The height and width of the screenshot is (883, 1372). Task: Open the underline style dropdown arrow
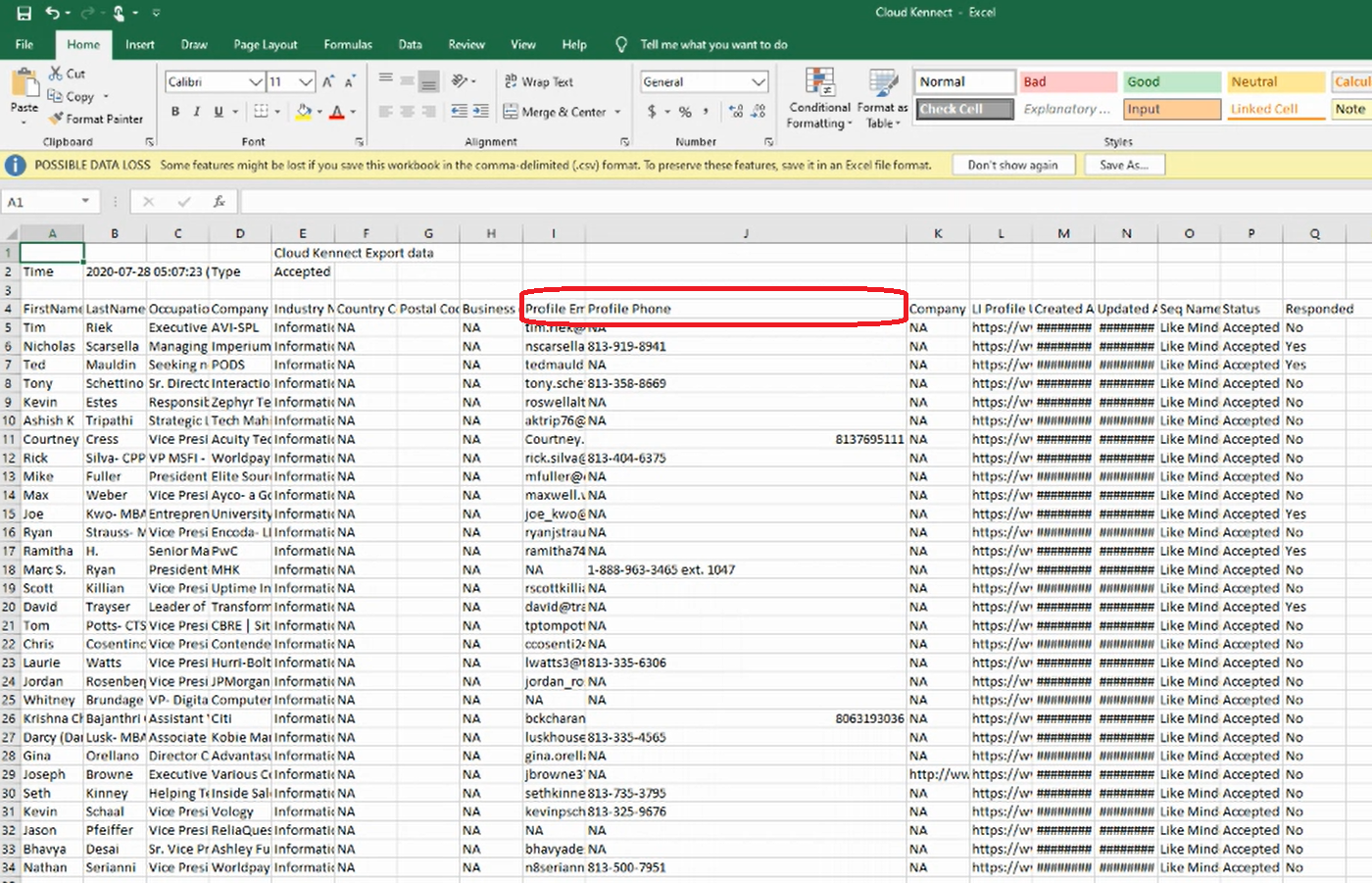[235, 112]
